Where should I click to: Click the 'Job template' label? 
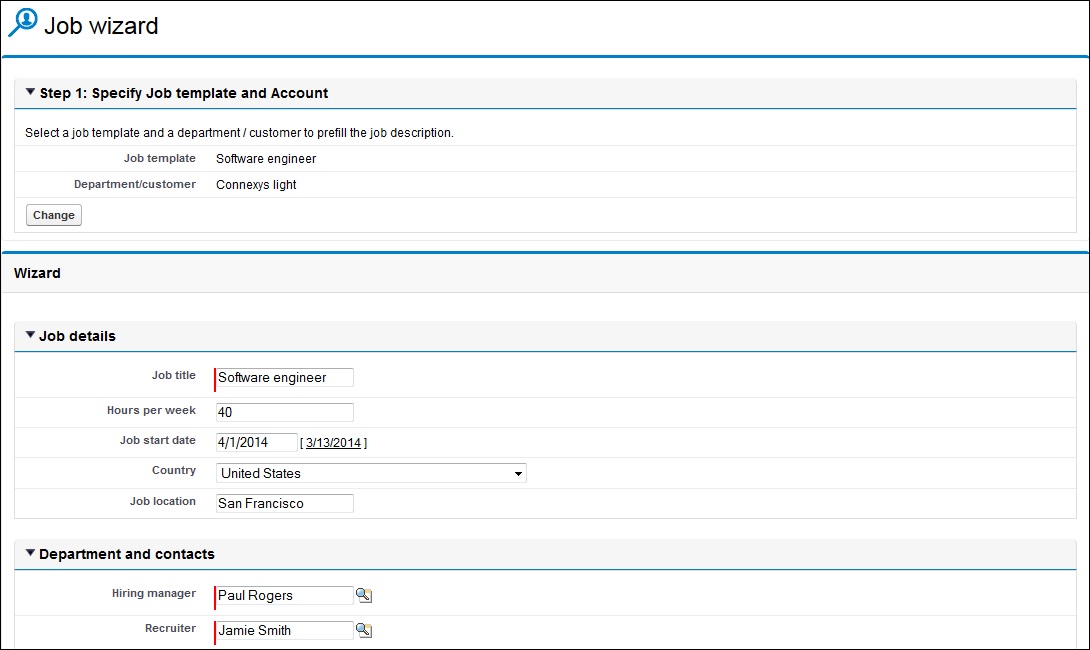(x=160, y=159)
